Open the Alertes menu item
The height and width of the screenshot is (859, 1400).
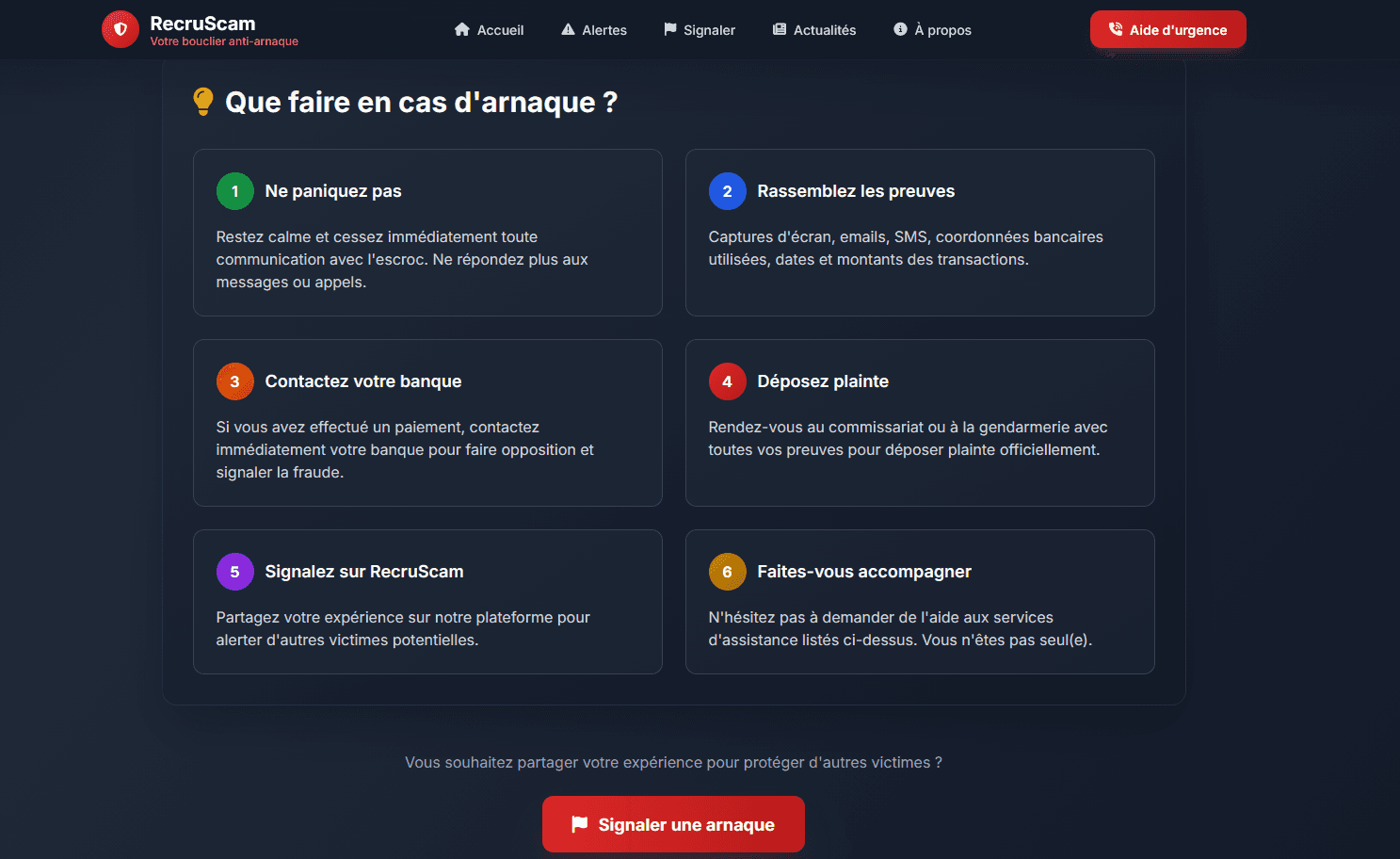(x=594, y=30)
